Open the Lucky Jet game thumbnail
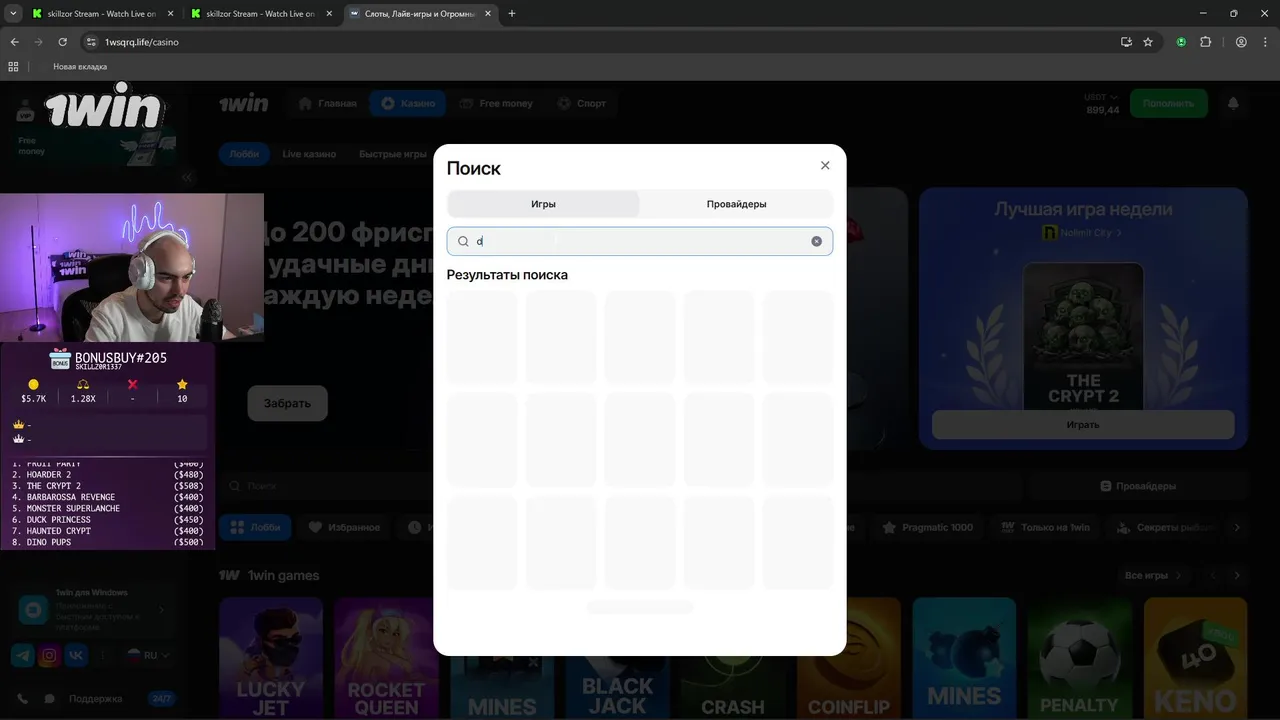Viewport: 1280px width, 720px height. [x=271, y=658]
